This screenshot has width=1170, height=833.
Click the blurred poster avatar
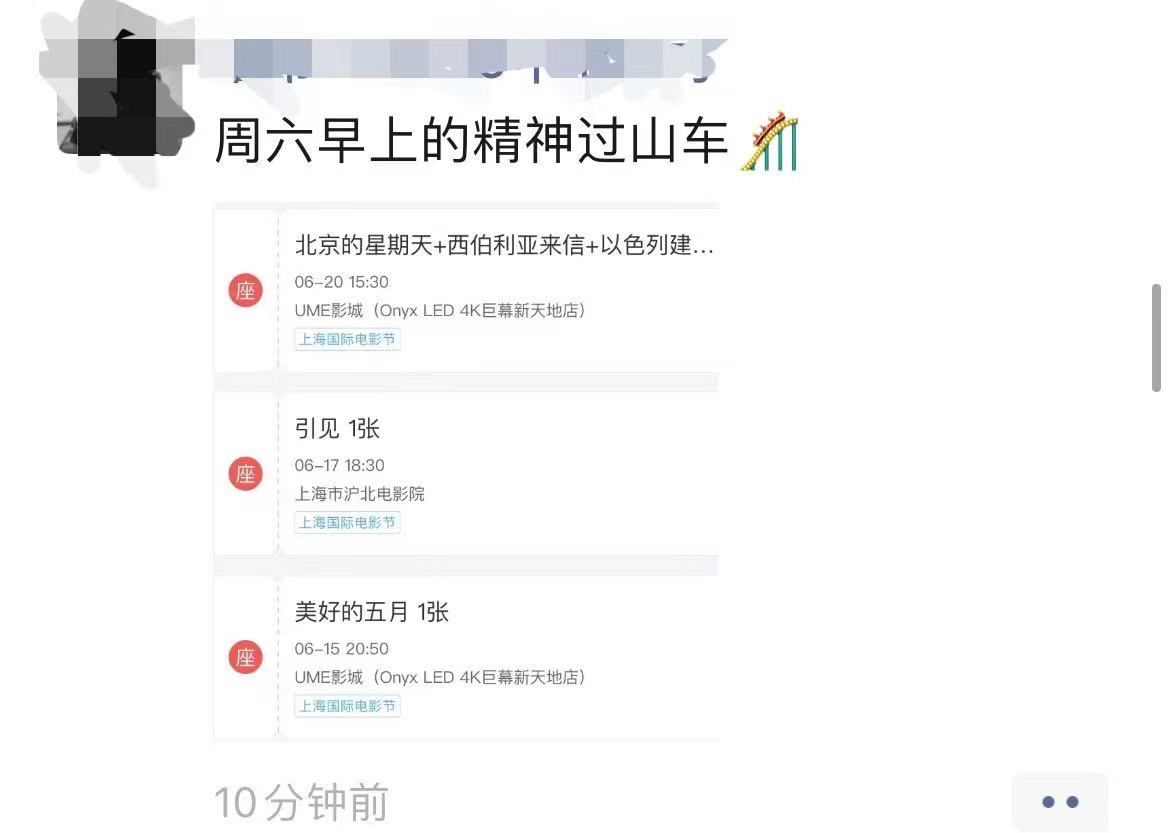(118, 97)
